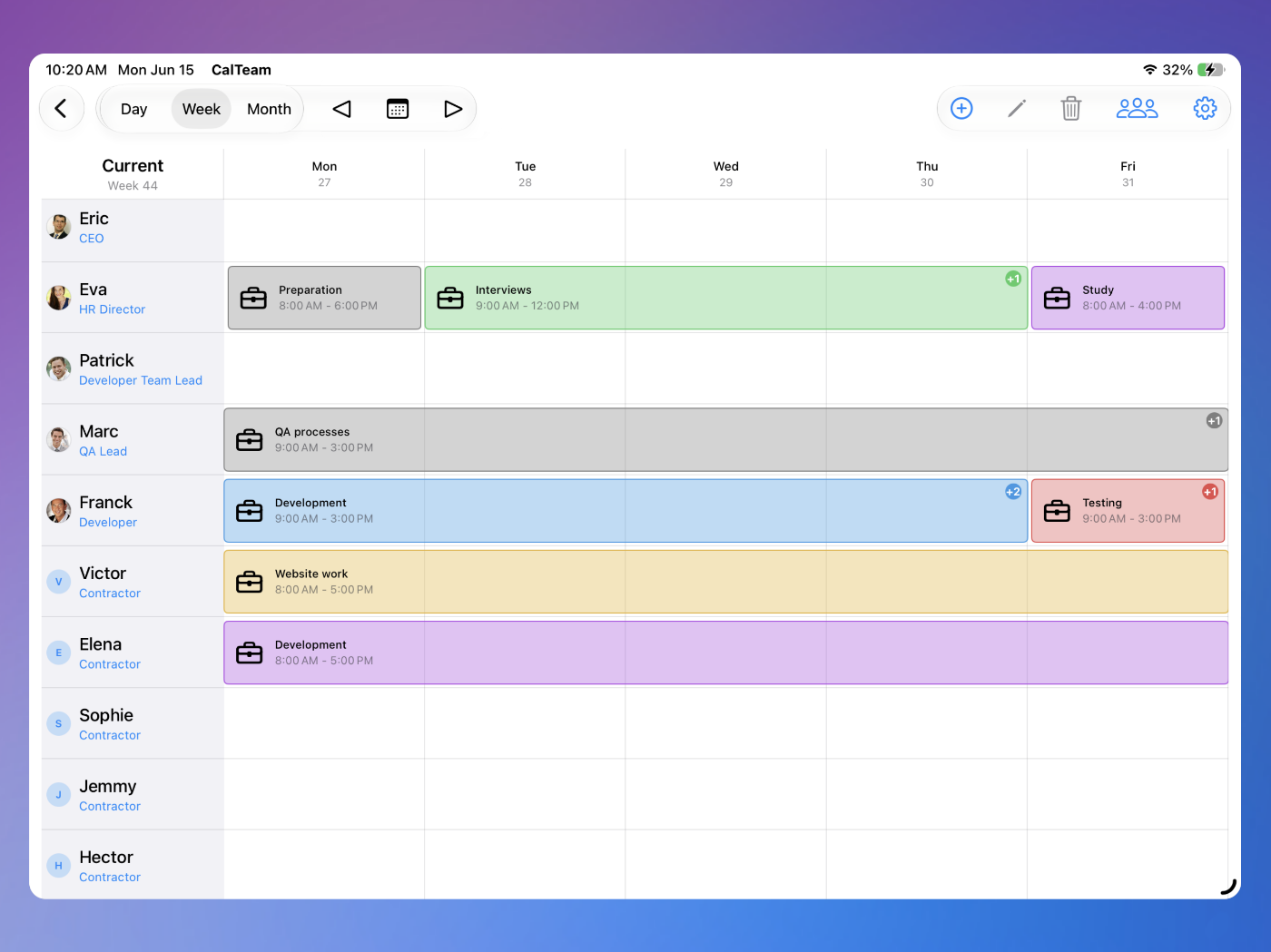Image resolution: width=1271 pixels, height=952 pixels.
Task: Click the trash delete icon
Action: click(1071, 109)
